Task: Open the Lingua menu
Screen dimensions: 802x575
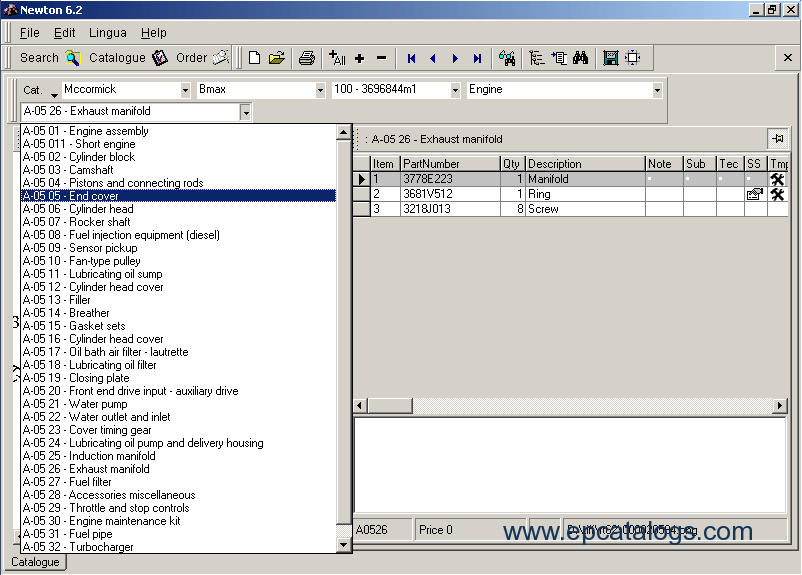Action: 107,33
